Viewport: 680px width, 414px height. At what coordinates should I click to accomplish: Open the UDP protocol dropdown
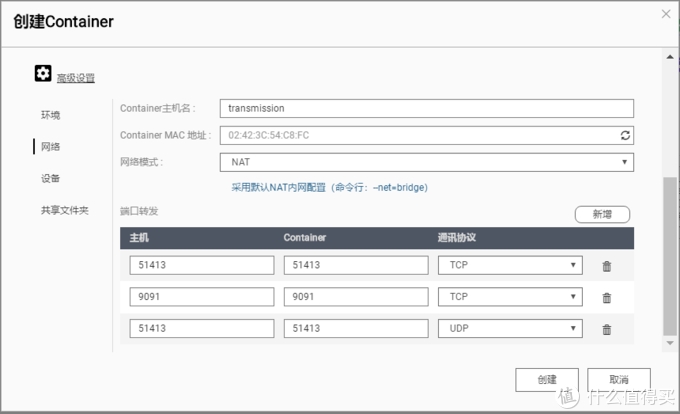(510, 328)
